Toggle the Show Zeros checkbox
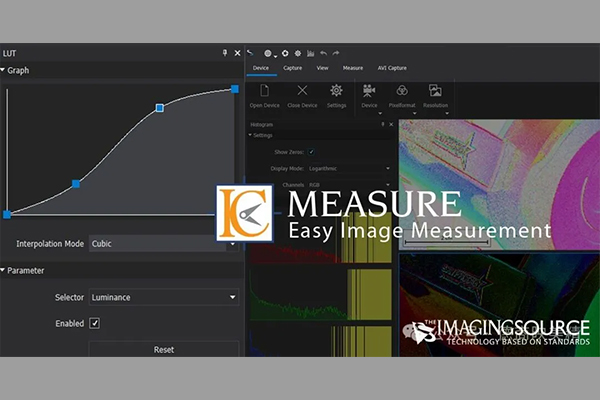The image size is (600, 400). (x=311, y=152)
